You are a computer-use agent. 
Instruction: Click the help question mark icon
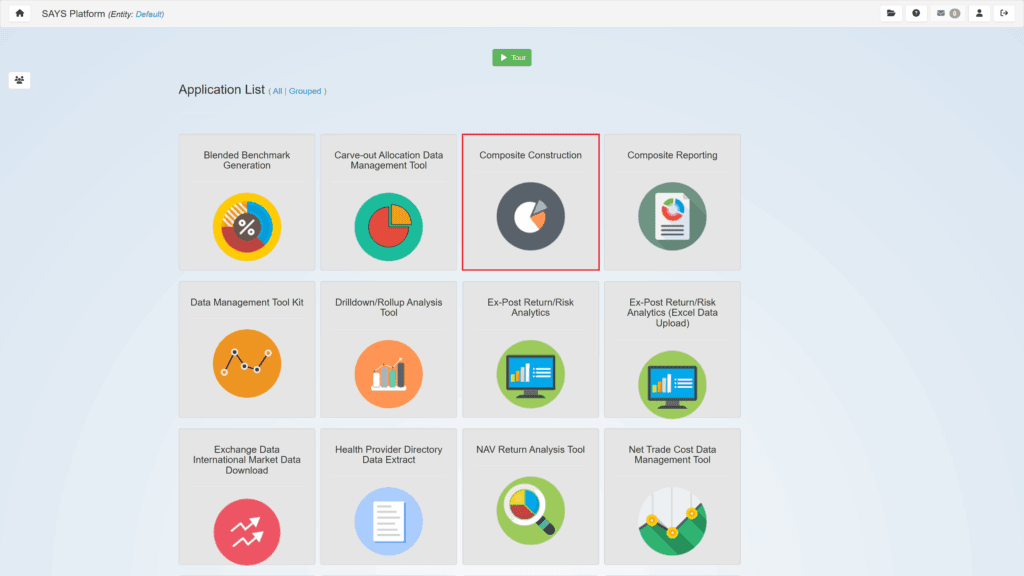916,14
